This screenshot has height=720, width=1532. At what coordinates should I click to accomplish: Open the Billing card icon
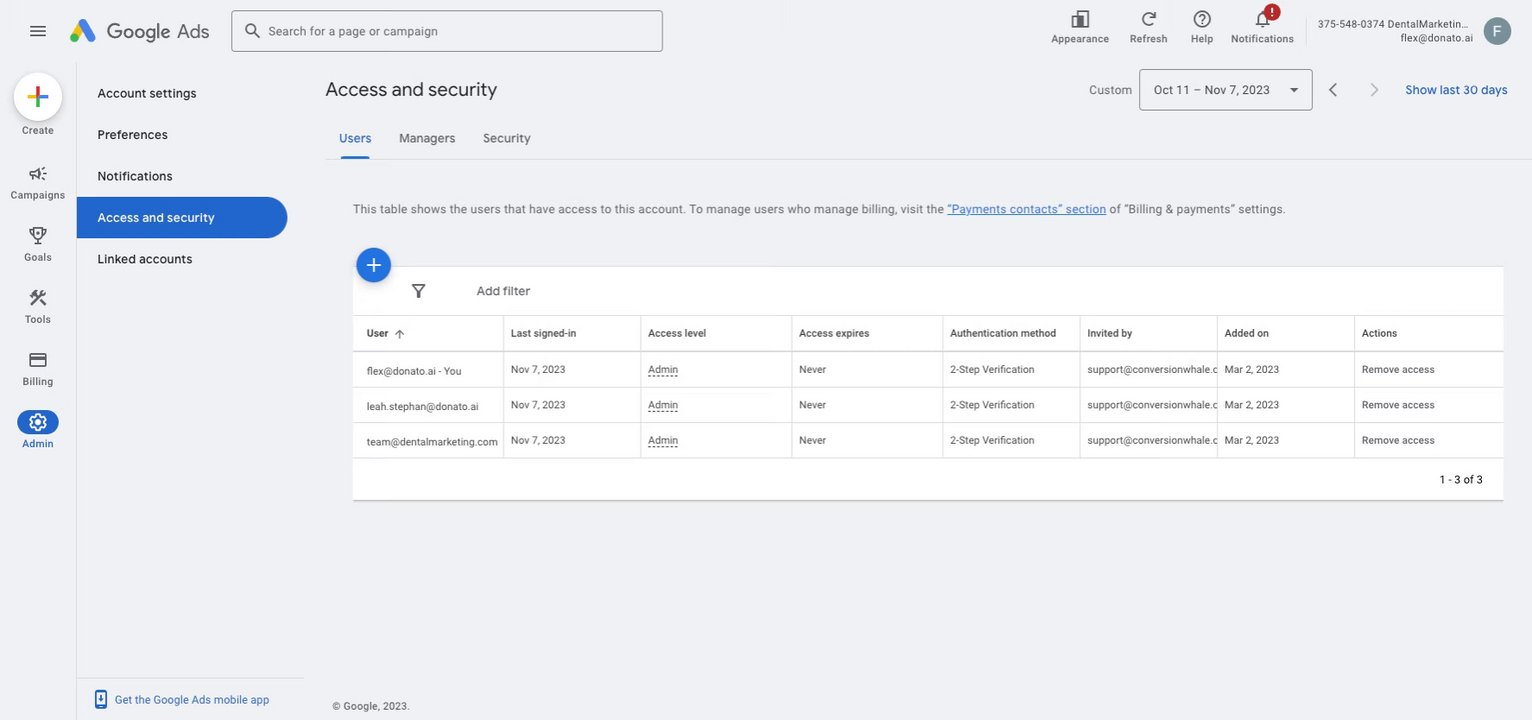pyautogui.click(x=38, y=360)
